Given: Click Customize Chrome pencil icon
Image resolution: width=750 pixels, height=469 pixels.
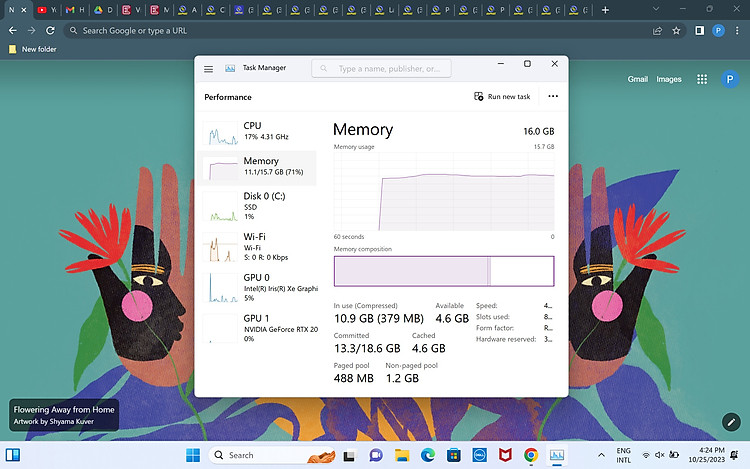Looking at the screenshot, I should pyautogui.click(x=731, y=422).
